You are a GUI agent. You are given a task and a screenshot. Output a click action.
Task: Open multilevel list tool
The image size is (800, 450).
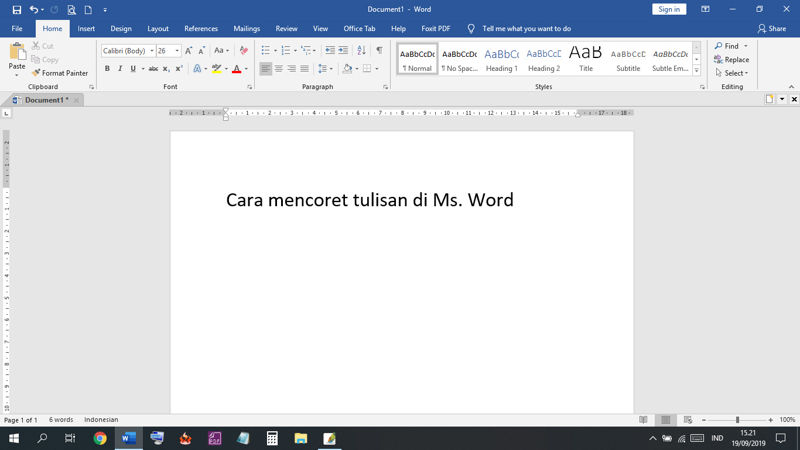(306, 50)
